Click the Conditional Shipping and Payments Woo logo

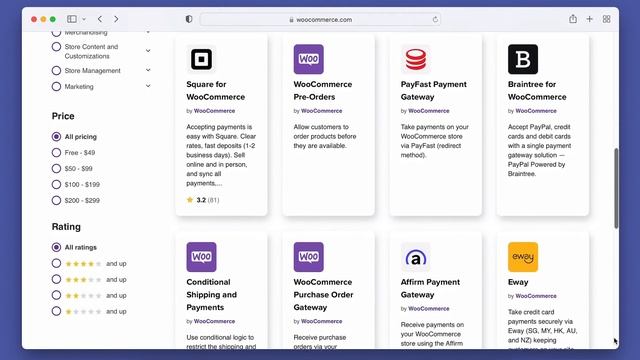(x=201, y=257)
